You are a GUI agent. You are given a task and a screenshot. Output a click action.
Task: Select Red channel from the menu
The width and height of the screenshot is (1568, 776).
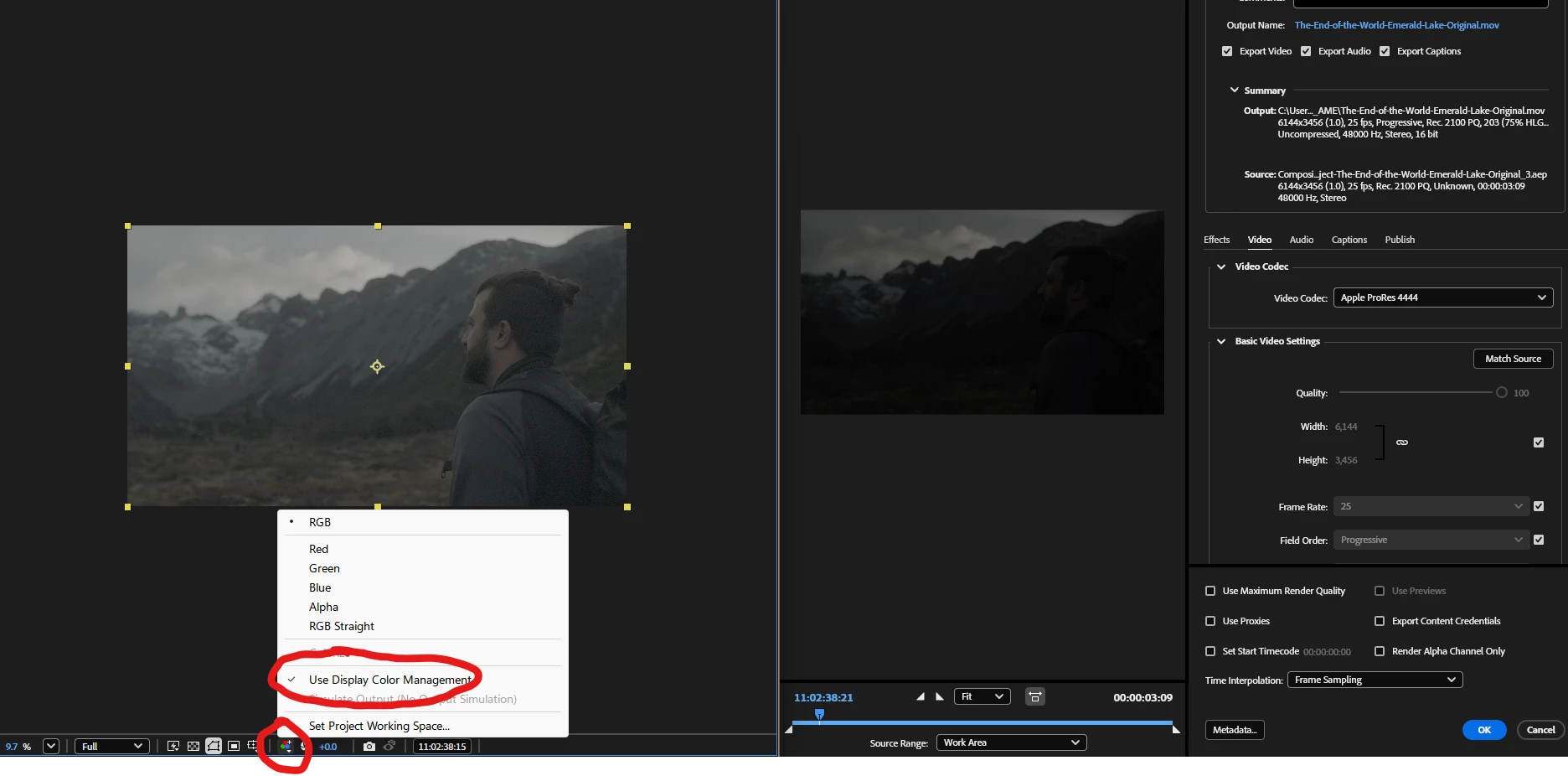pyautogui.click(x=423, y=549)
